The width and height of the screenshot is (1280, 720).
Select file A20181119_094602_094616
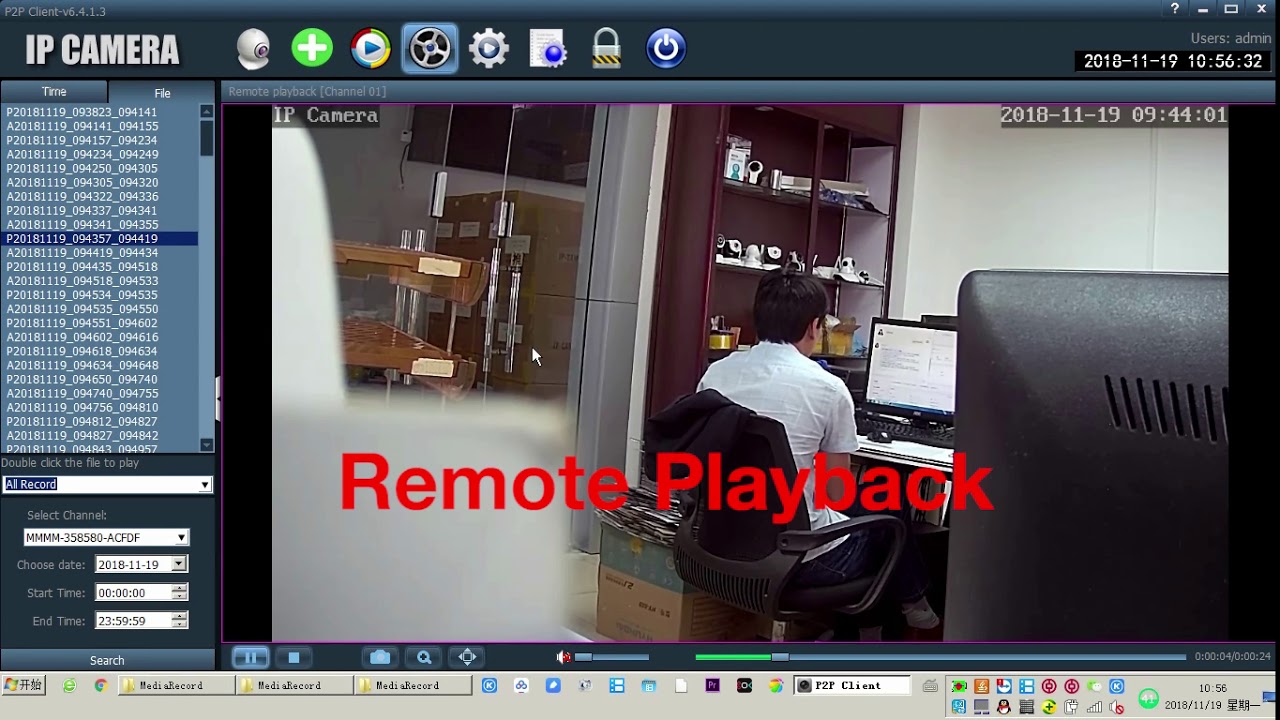click(x=100, y=337)
